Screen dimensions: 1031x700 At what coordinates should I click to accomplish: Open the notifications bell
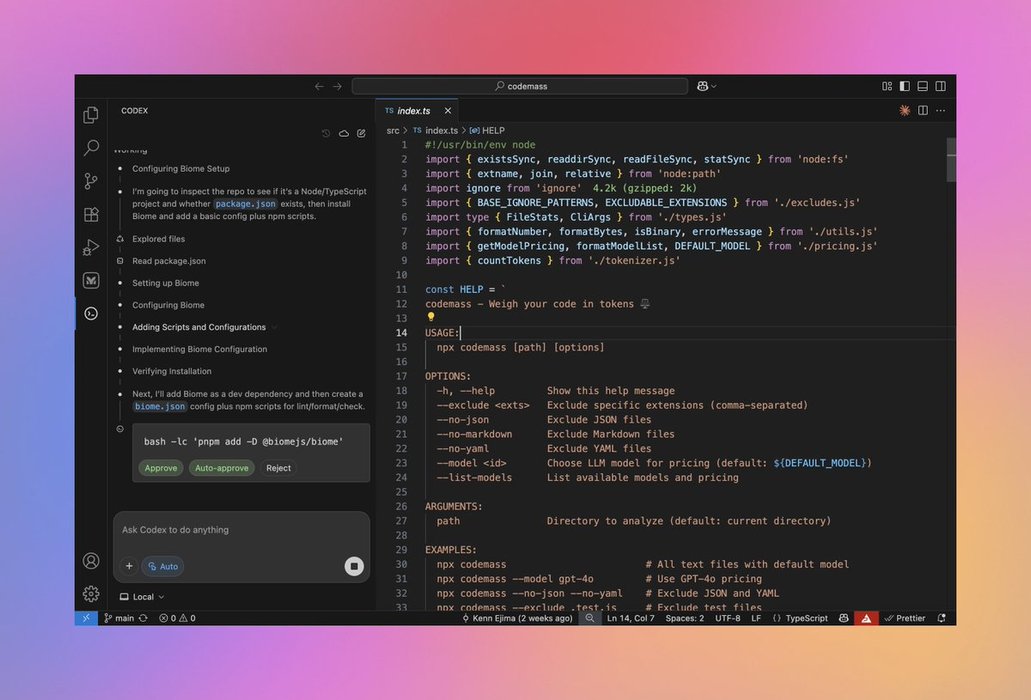click(942, 618)
